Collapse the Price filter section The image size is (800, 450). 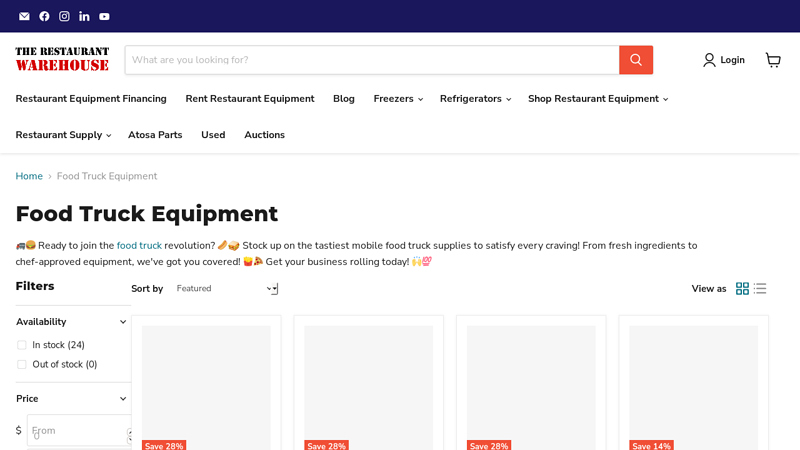123,399
